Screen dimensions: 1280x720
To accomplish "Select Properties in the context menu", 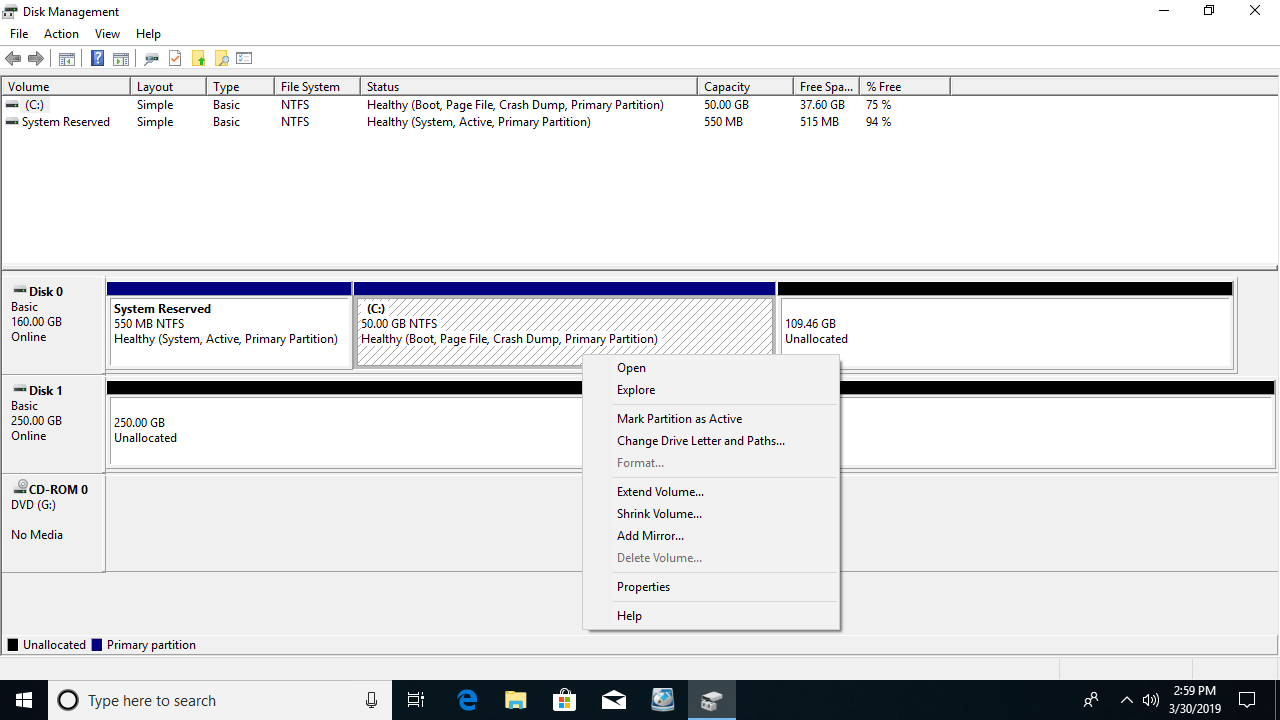I will click(643, 587).
